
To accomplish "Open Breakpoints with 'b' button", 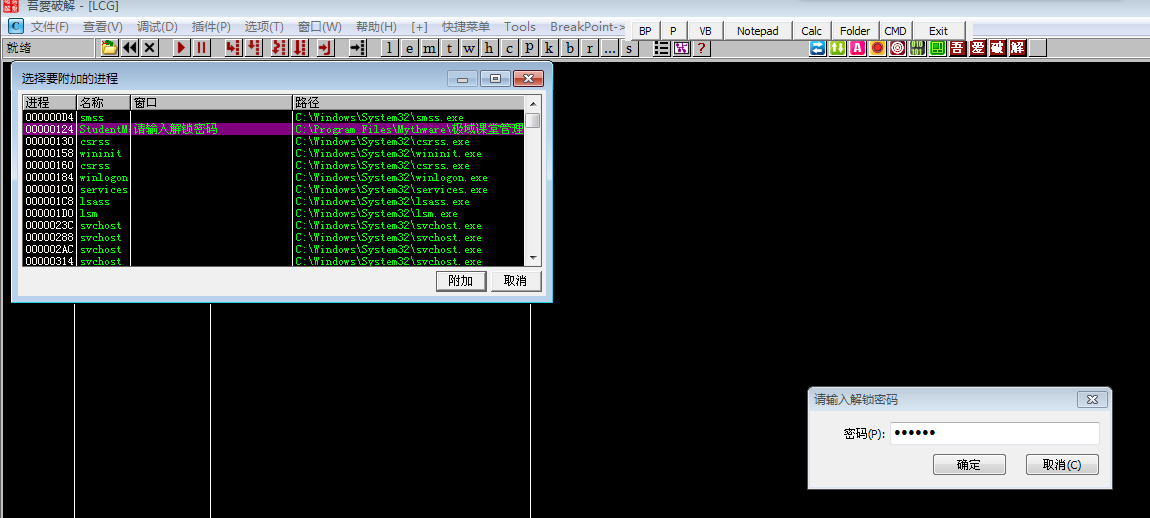I will (x=569, y=48).
